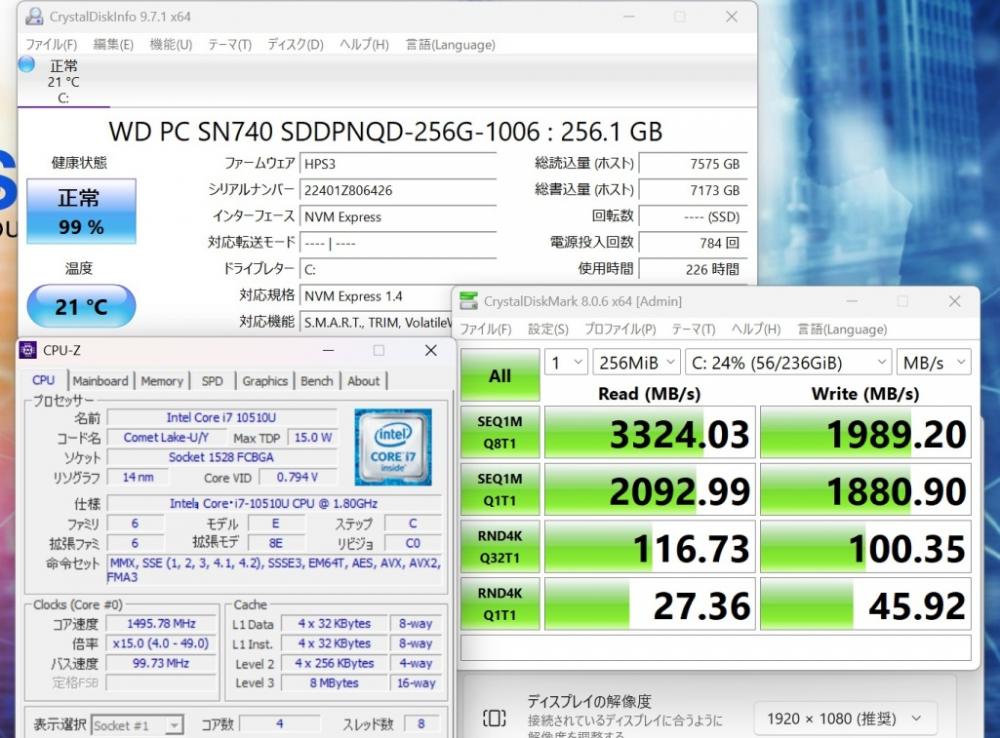Click the serial number field 22401Z806426
The height and width of the screenshot is (738, 1000).
pos(398,190)
